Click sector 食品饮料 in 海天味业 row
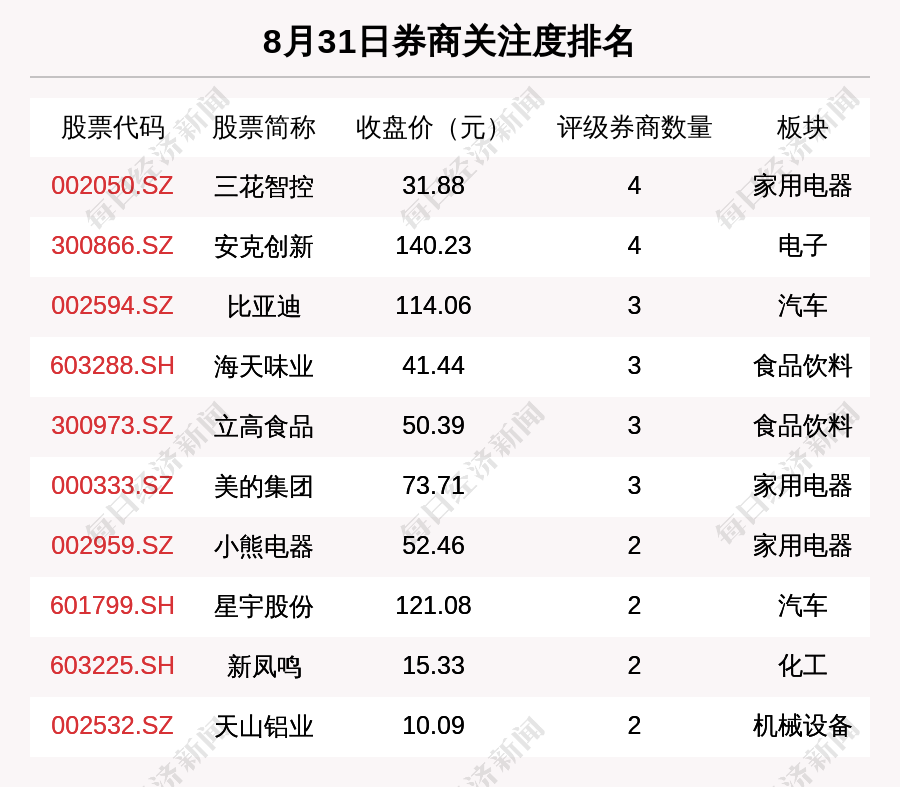900x787 pixels. tap(802, 366)
